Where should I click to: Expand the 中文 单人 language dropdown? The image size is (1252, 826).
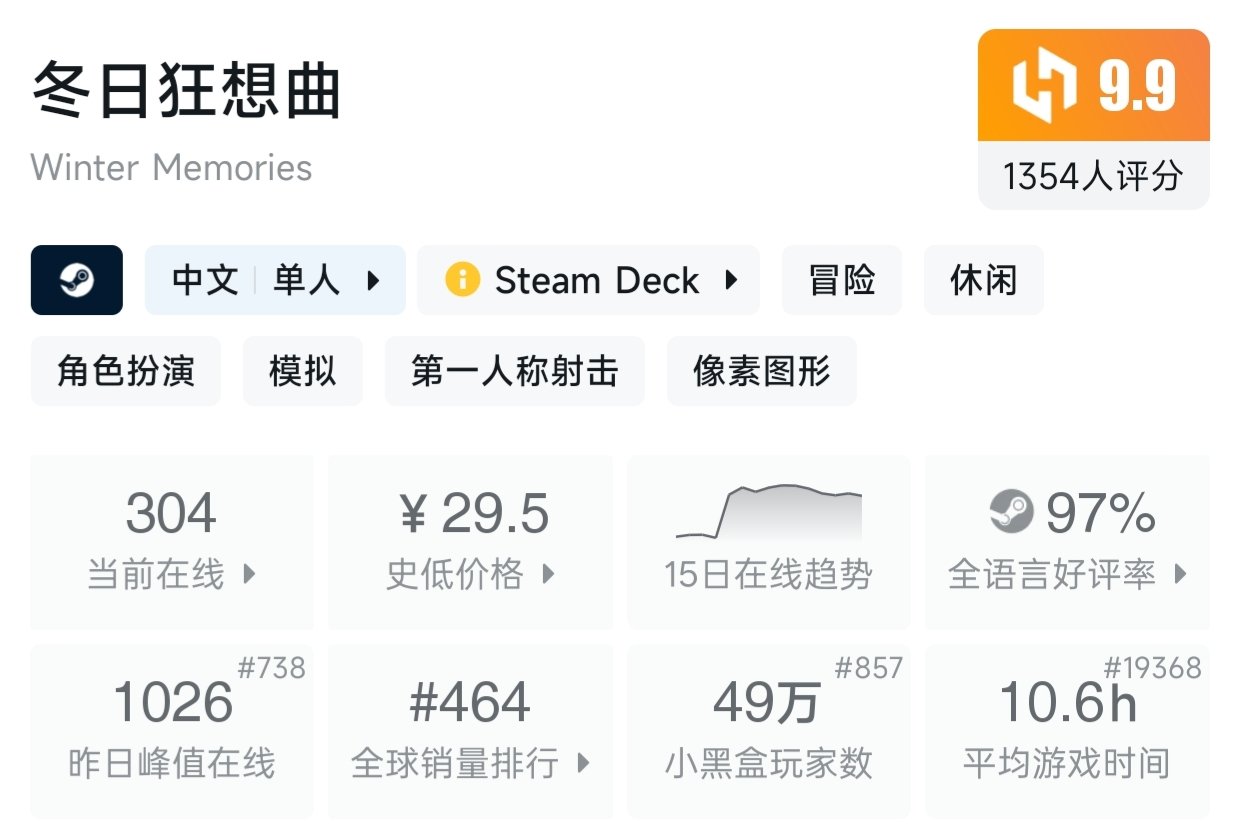pos(373,280)
